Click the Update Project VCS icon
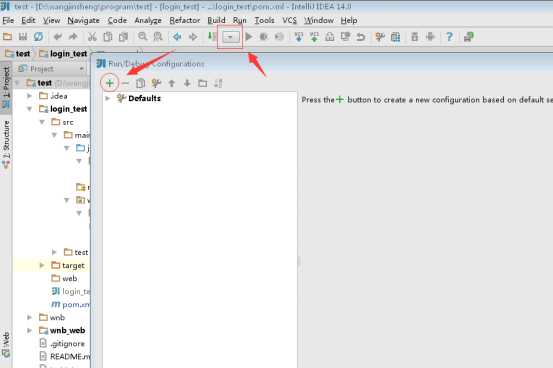 pyautogui.click(x=299, y=36)
